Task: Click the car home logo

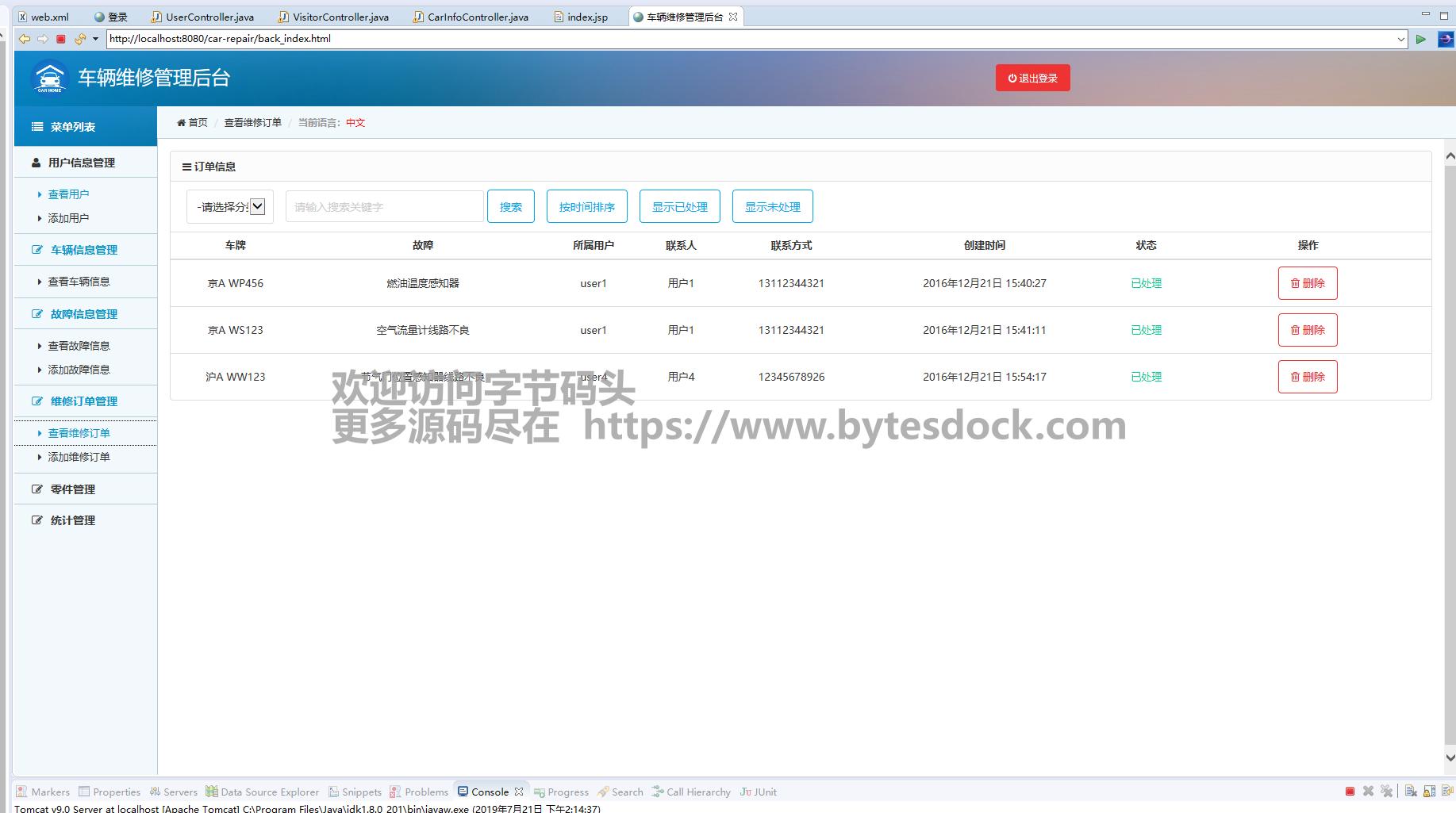Action: click(x=49, y=78)
